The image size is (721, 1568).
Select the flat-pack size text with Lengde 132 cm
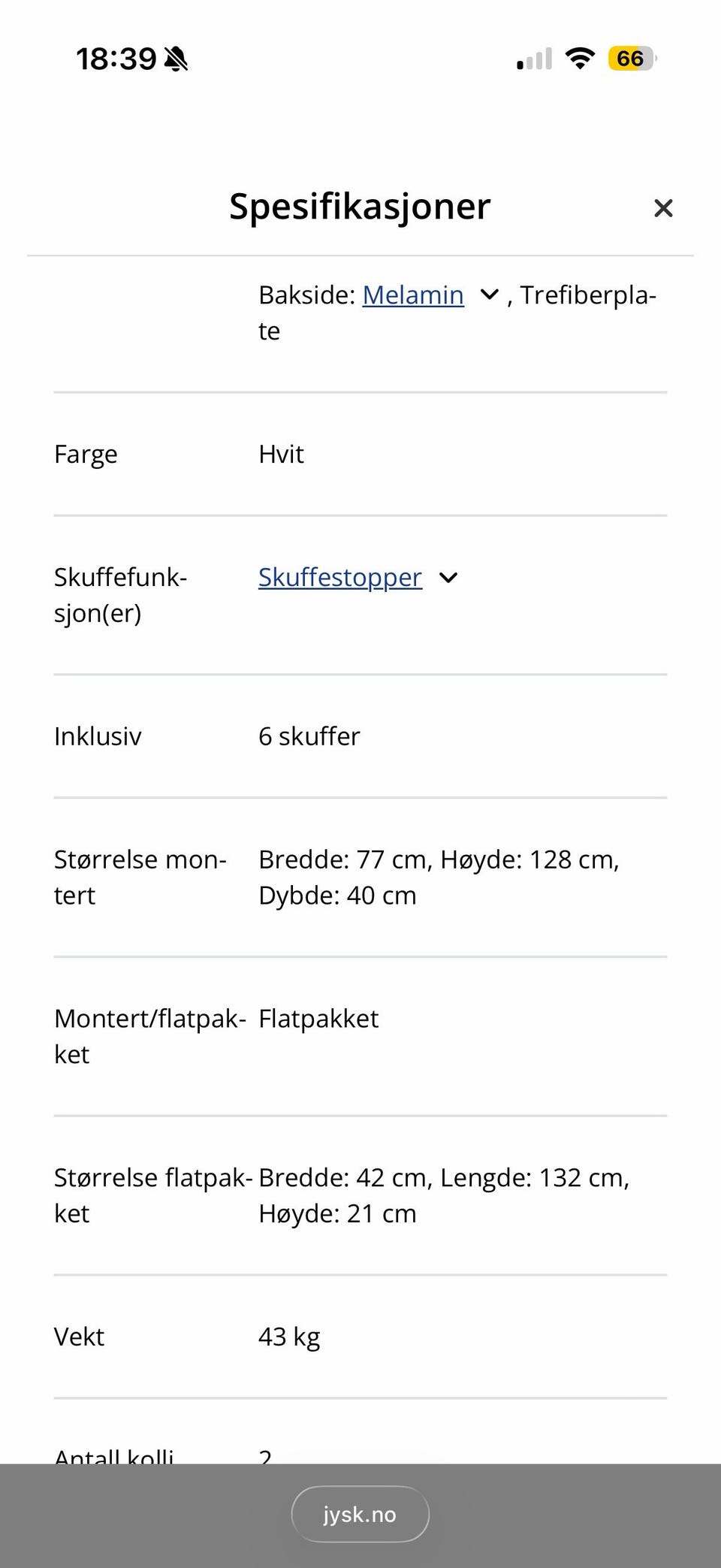(443, 1195)
